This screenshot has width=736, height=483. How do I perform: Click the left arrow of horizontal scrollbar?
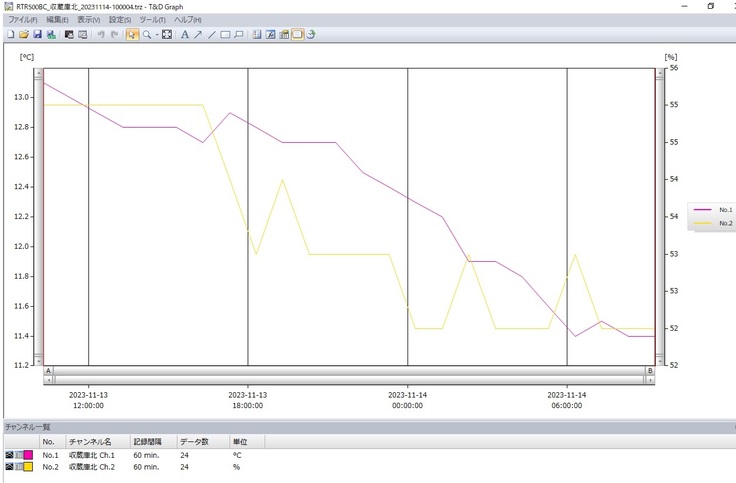click(48, 380)
